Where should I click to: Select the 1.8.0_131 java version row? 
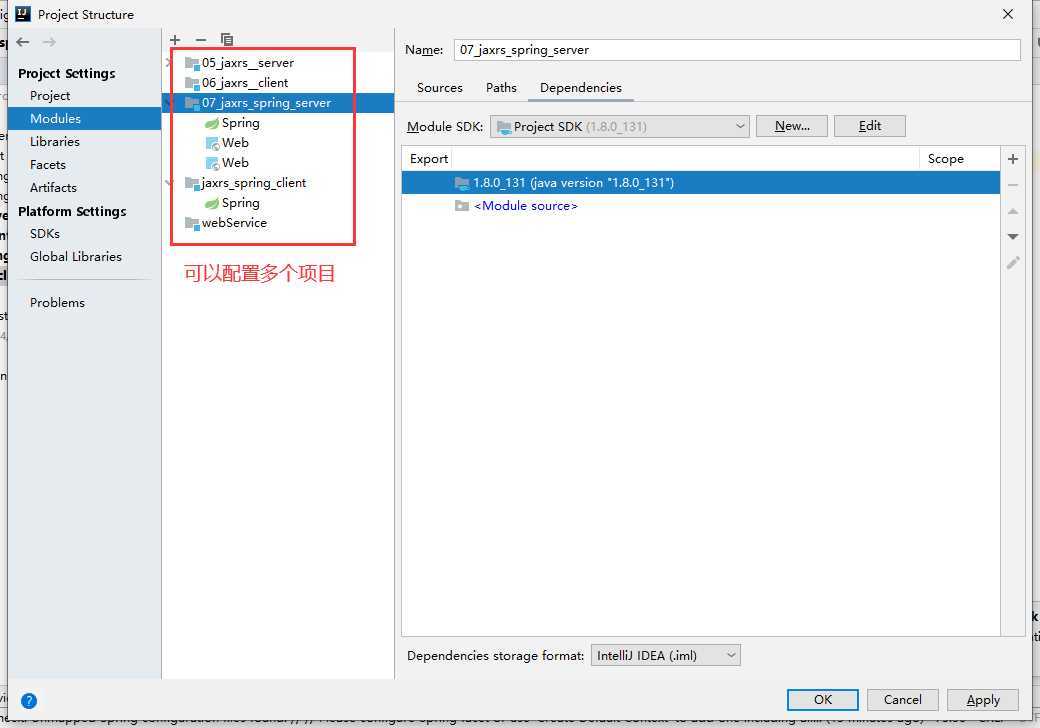point(700,183)
